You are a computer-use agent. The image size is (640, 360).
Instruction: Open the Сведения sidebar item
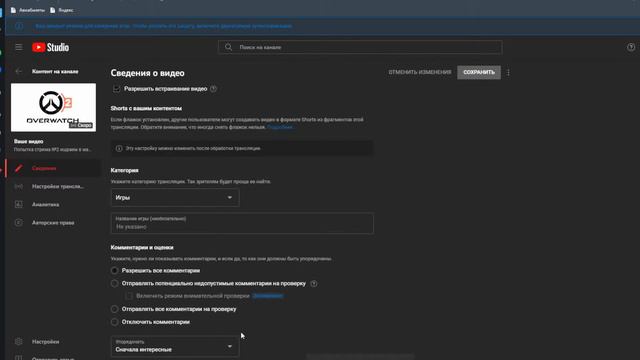(x=53, y=168)
